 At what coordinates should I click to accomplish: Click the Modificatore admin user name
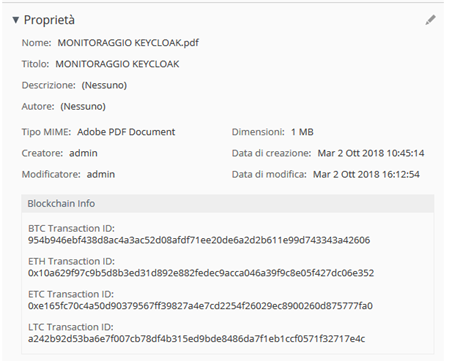click(101, 174)
